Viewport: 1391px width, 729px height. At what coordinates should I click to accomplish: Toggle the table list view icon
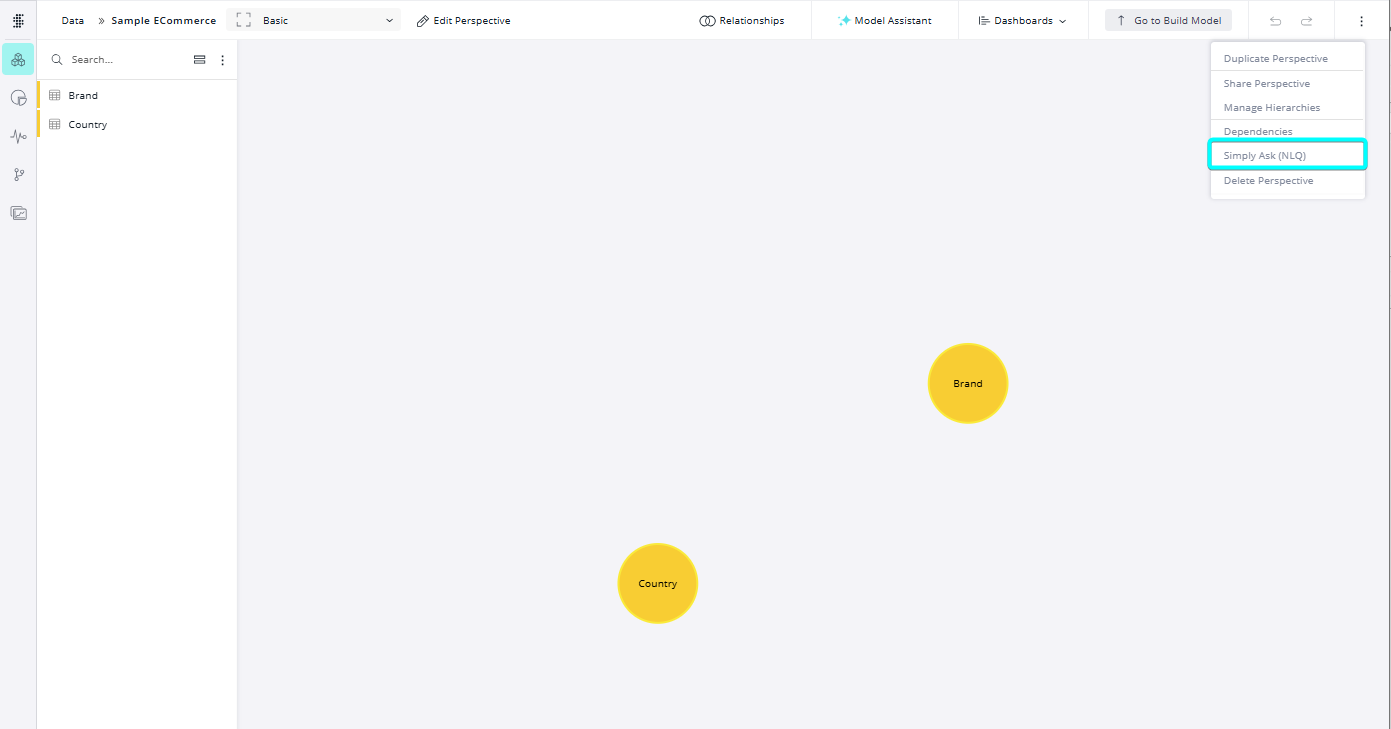coord(199,60)
